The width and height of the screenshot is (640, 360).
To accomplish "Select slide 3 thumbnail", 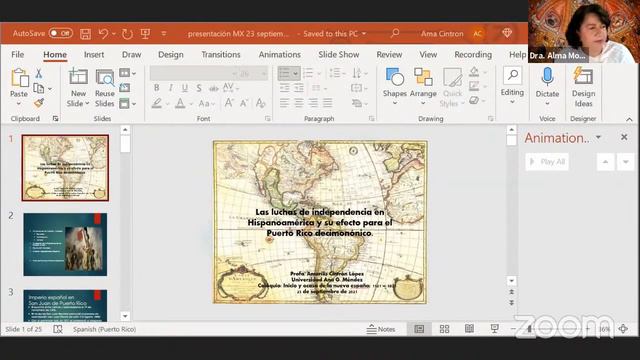I will coord(65,305).
